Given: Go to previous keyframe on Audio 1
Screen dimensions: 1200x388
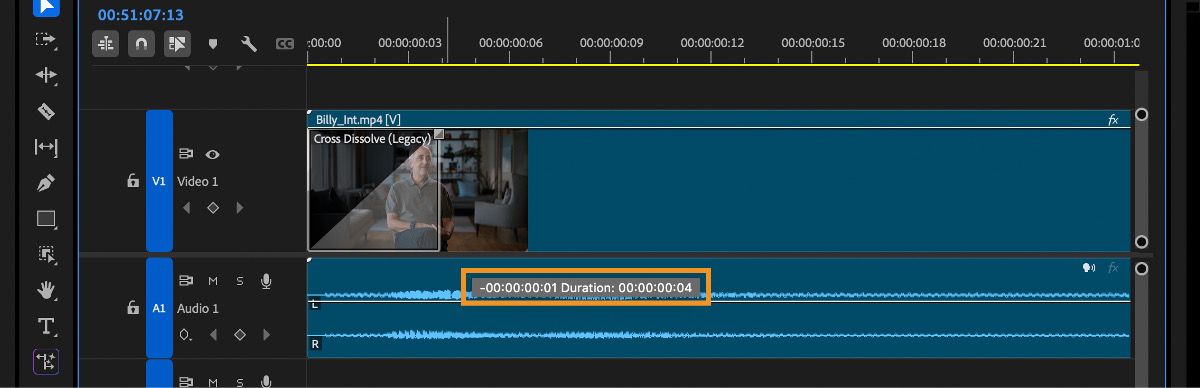Looking at the screenshot, I should (212, 335).
